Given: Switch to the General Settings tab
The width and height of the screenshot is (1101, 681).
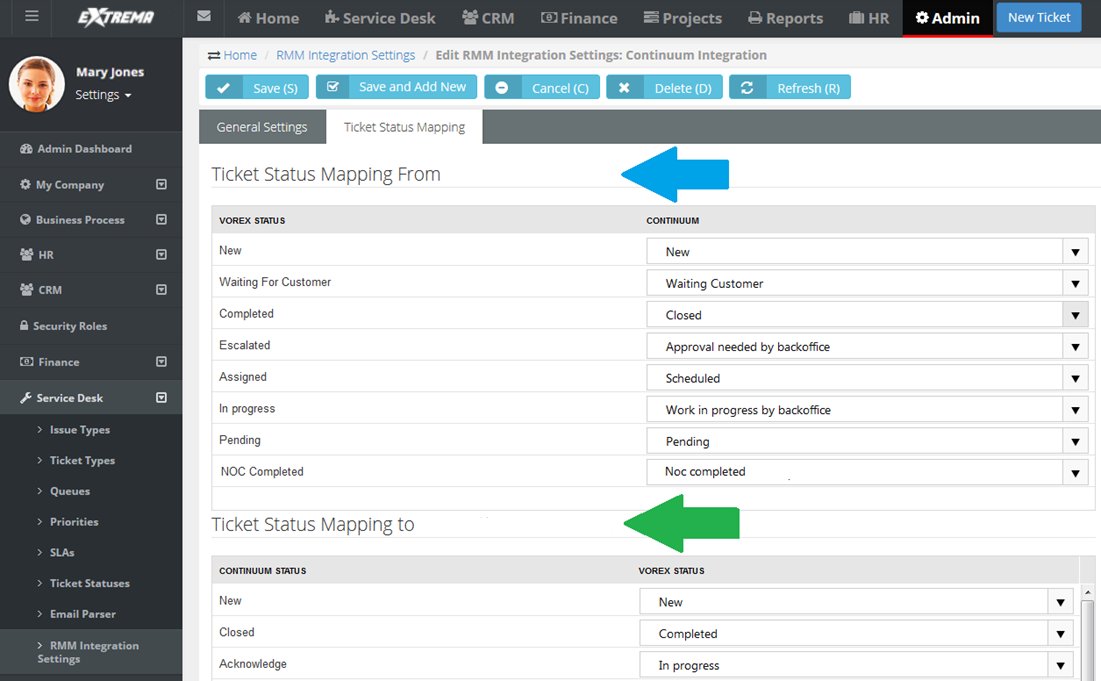Looking at the screenshot, I should [x=262, y=127].
